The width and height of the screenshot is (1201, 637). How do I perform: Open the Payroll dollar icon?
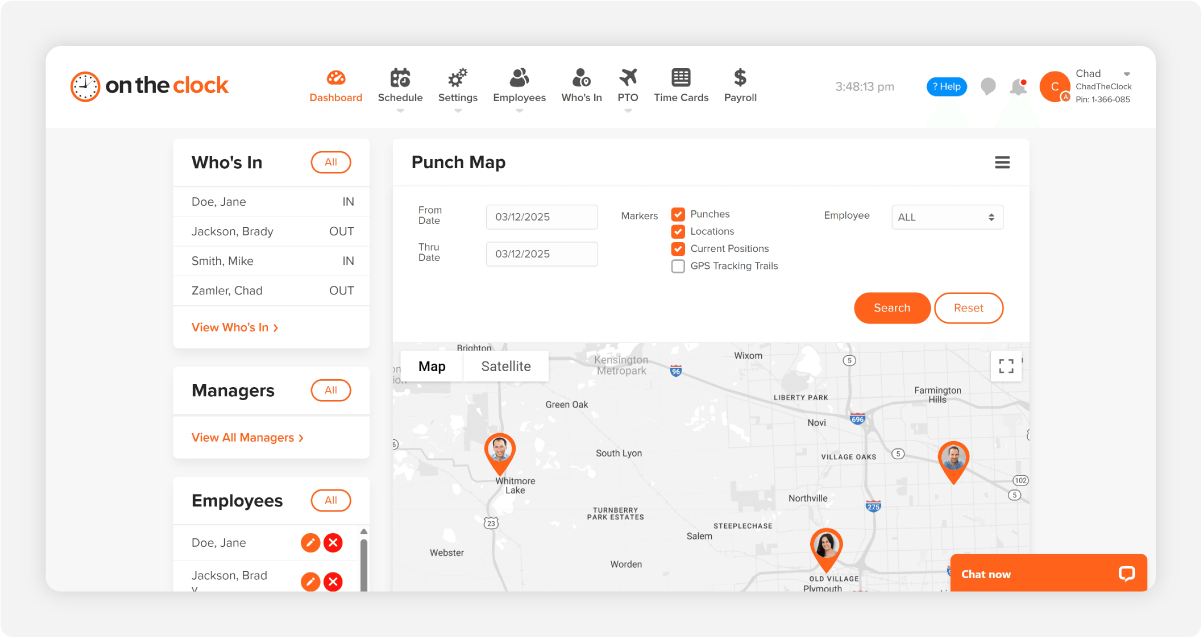(x=740, y=78)
